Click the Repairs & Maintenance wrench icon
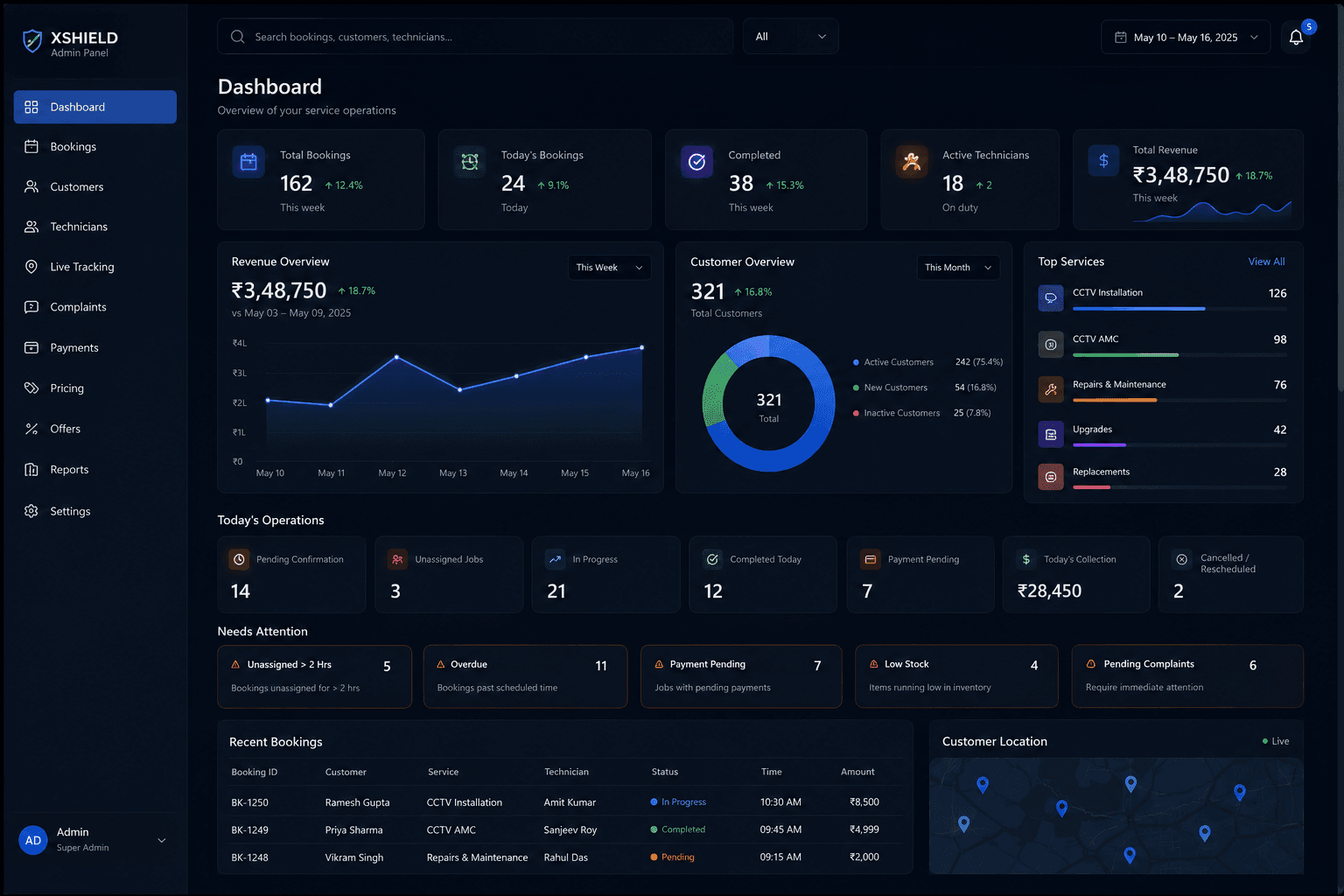Viewport: 1344px width, 896px height. point(1051,389)
